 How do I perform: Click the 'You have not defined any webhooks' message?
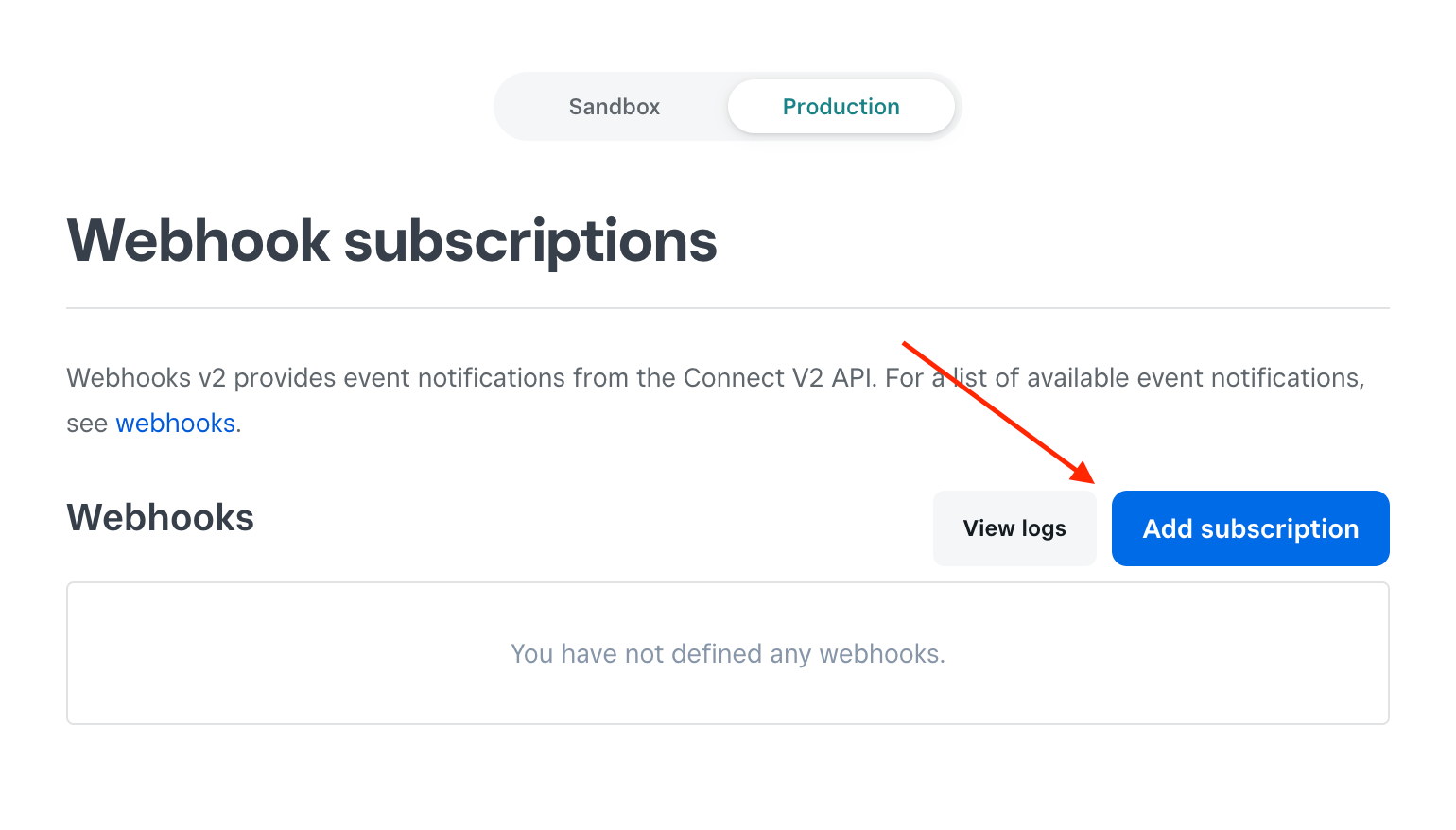tap(727, 653)
